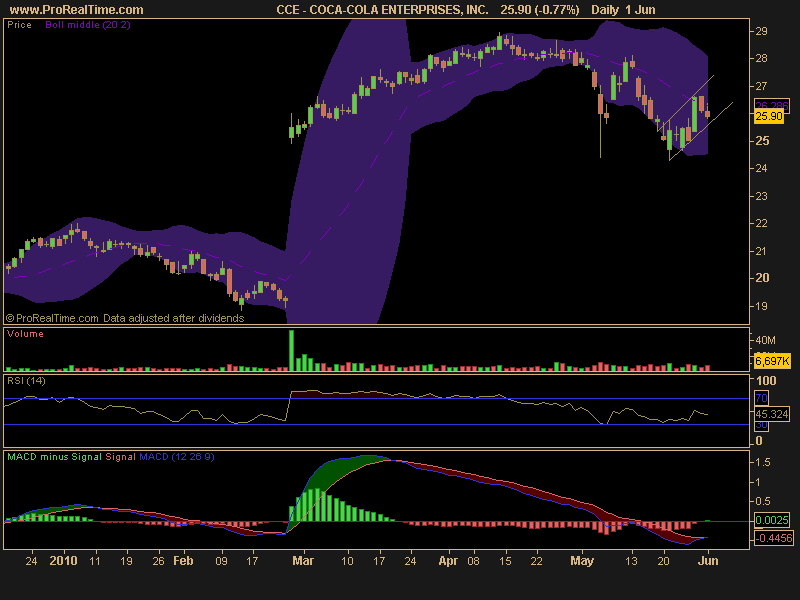
Task: Click the 29 price axis label
Action: coord(761,31)
